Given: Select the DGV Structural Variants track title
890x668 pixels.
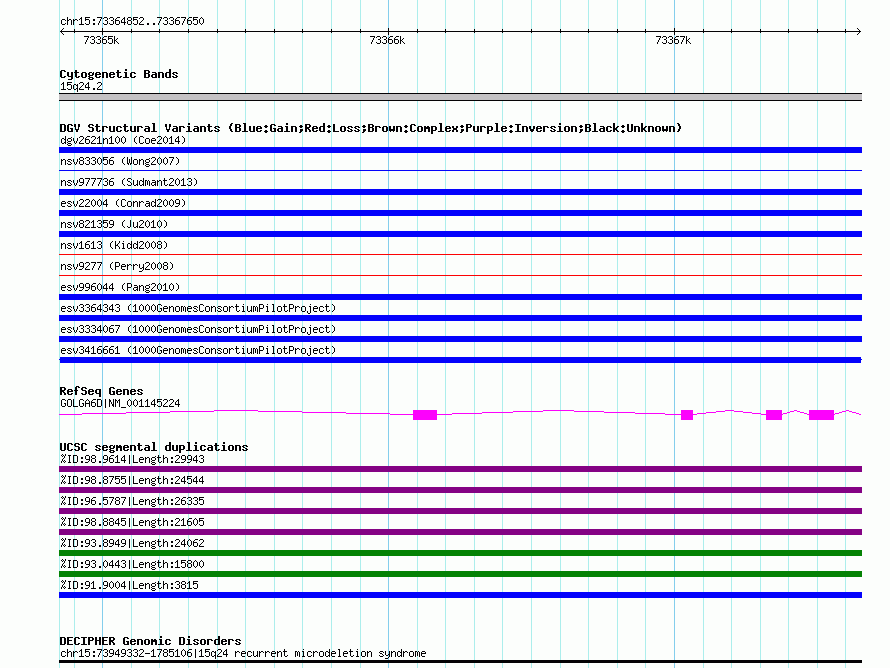Looking at the screenshot, I should coord(371,128).
